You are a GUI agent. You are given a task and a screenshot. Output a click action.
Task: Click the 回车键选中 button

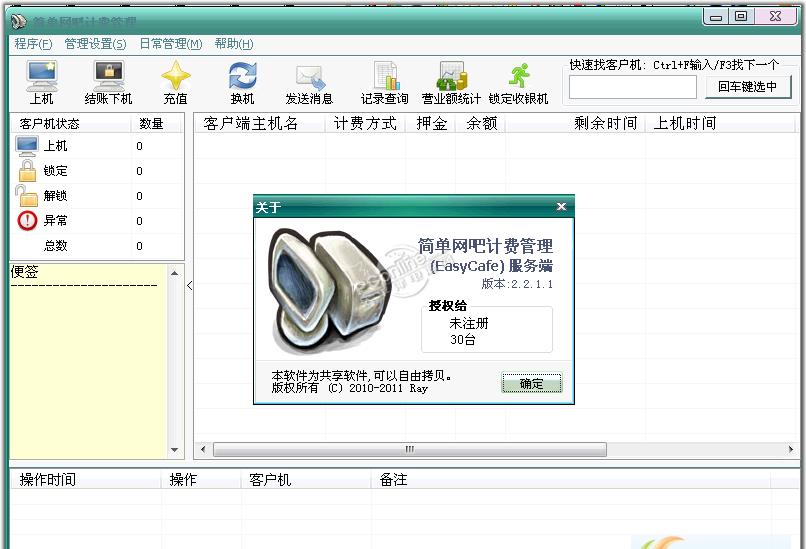click(747, 86)
